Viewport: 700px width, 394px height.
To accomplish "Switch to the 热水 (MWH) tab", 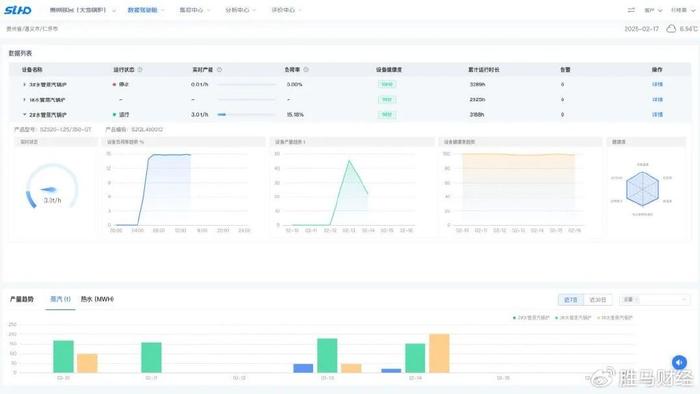I will click(97, 299).
